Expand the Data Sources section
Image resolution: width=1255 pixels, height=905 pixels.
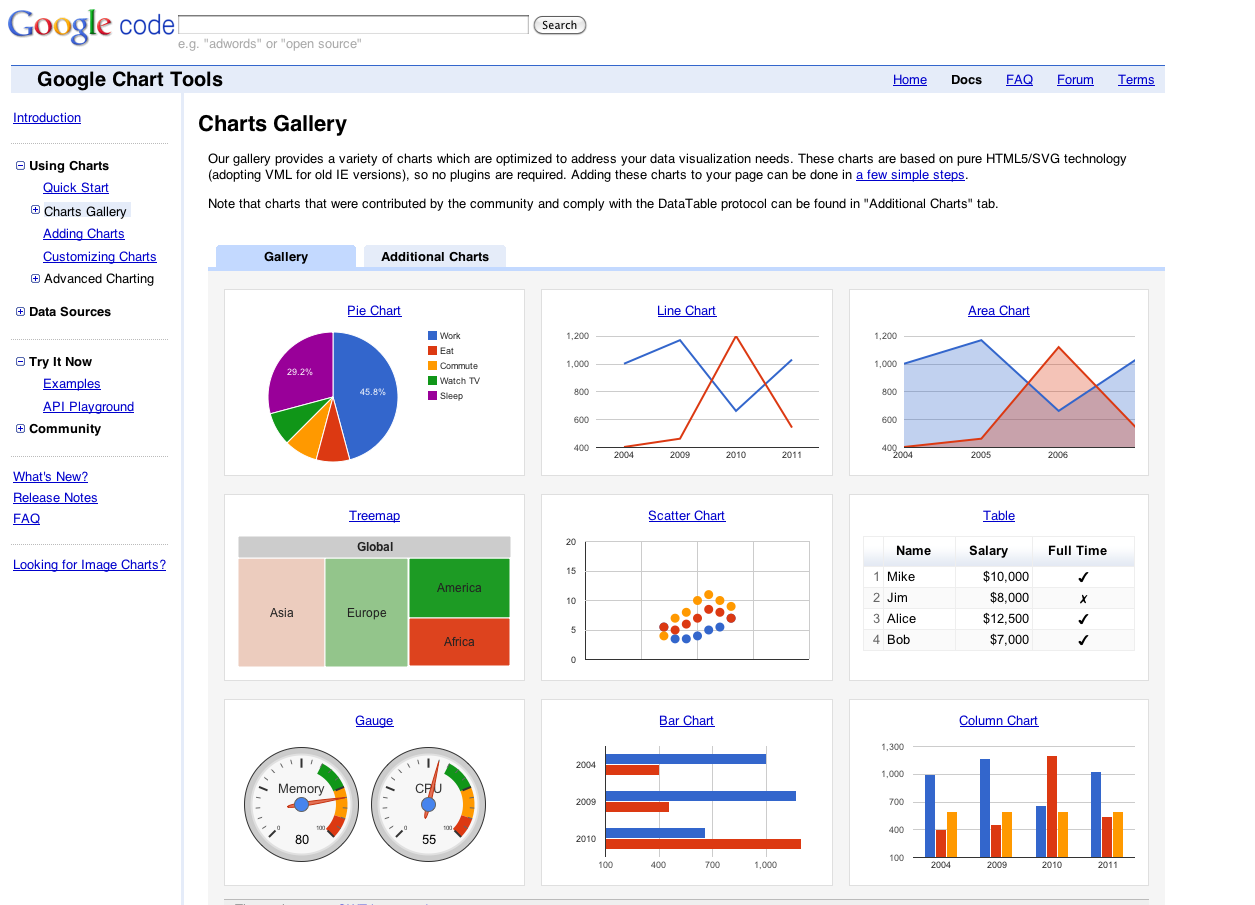(19, 311)
